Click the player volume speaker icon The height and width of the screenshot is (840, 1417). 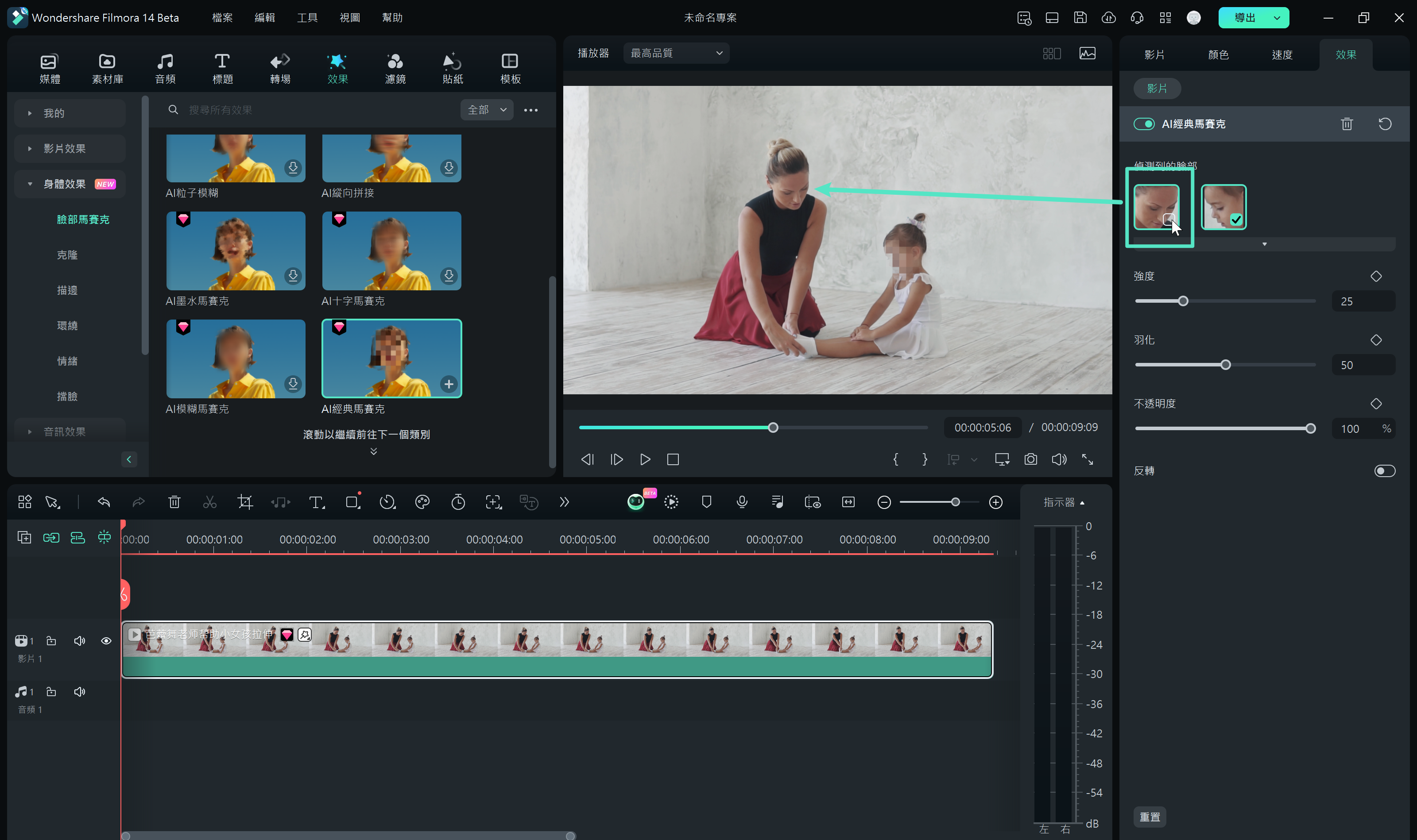(1058, 459)
